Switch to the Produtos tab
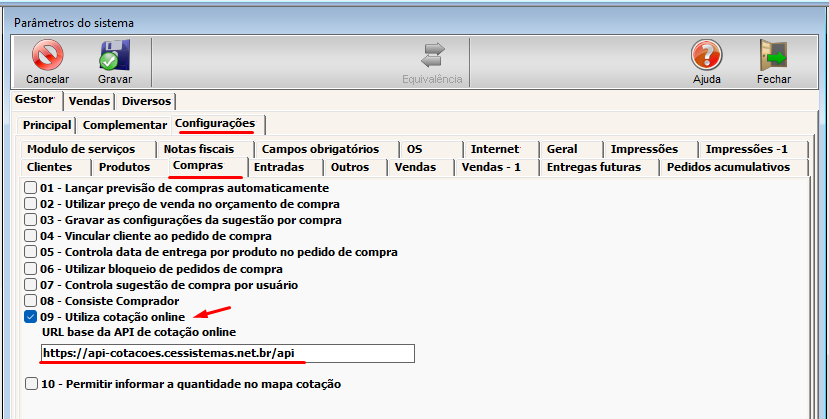829x419 pixels. click(125, 167)
